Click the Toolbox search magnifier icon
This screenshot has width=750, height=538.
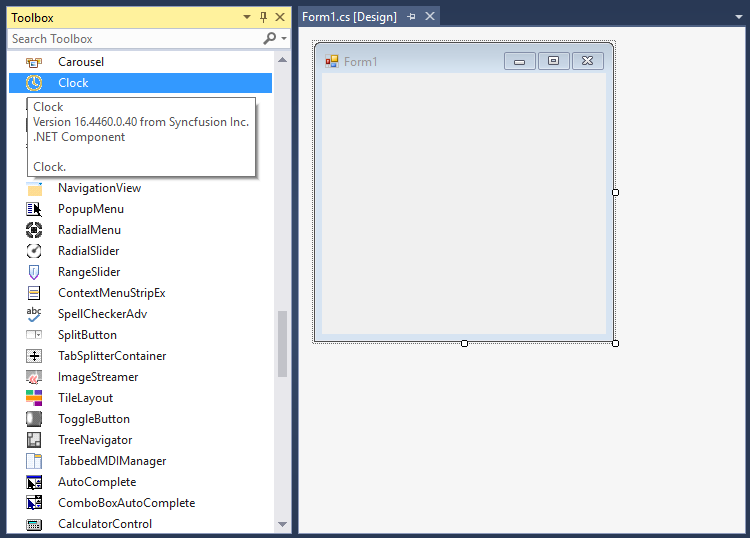click(x=270, y=38)
